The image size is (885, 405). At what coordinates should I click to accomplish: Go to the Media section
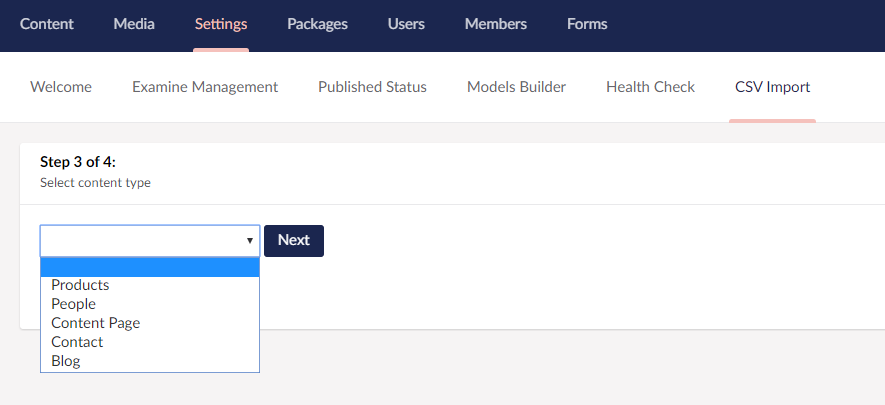click(134, 24)
